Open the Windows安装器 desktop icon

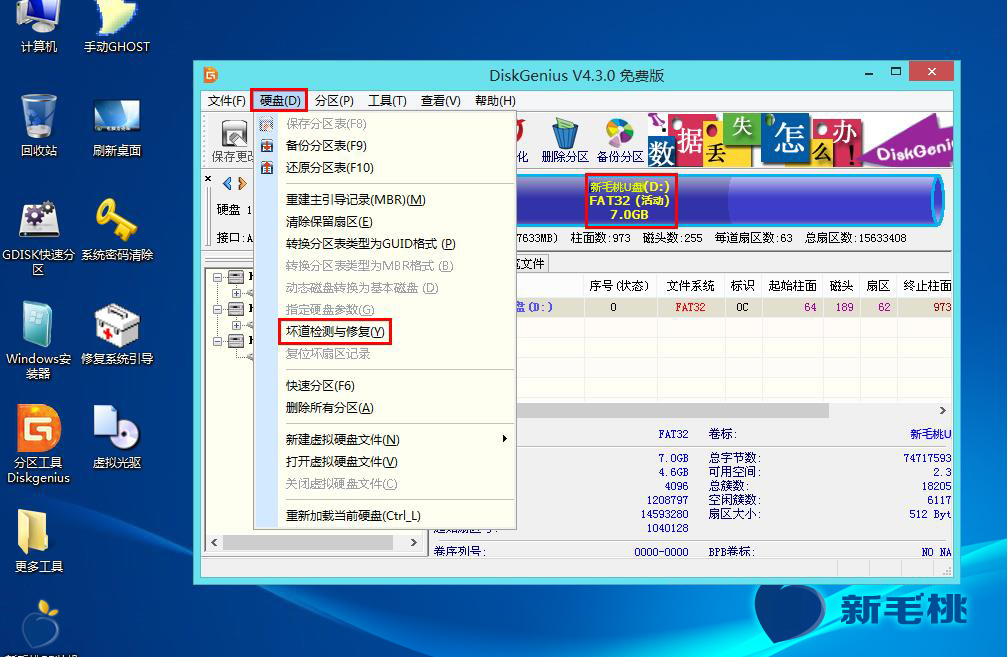click(39, 340)
